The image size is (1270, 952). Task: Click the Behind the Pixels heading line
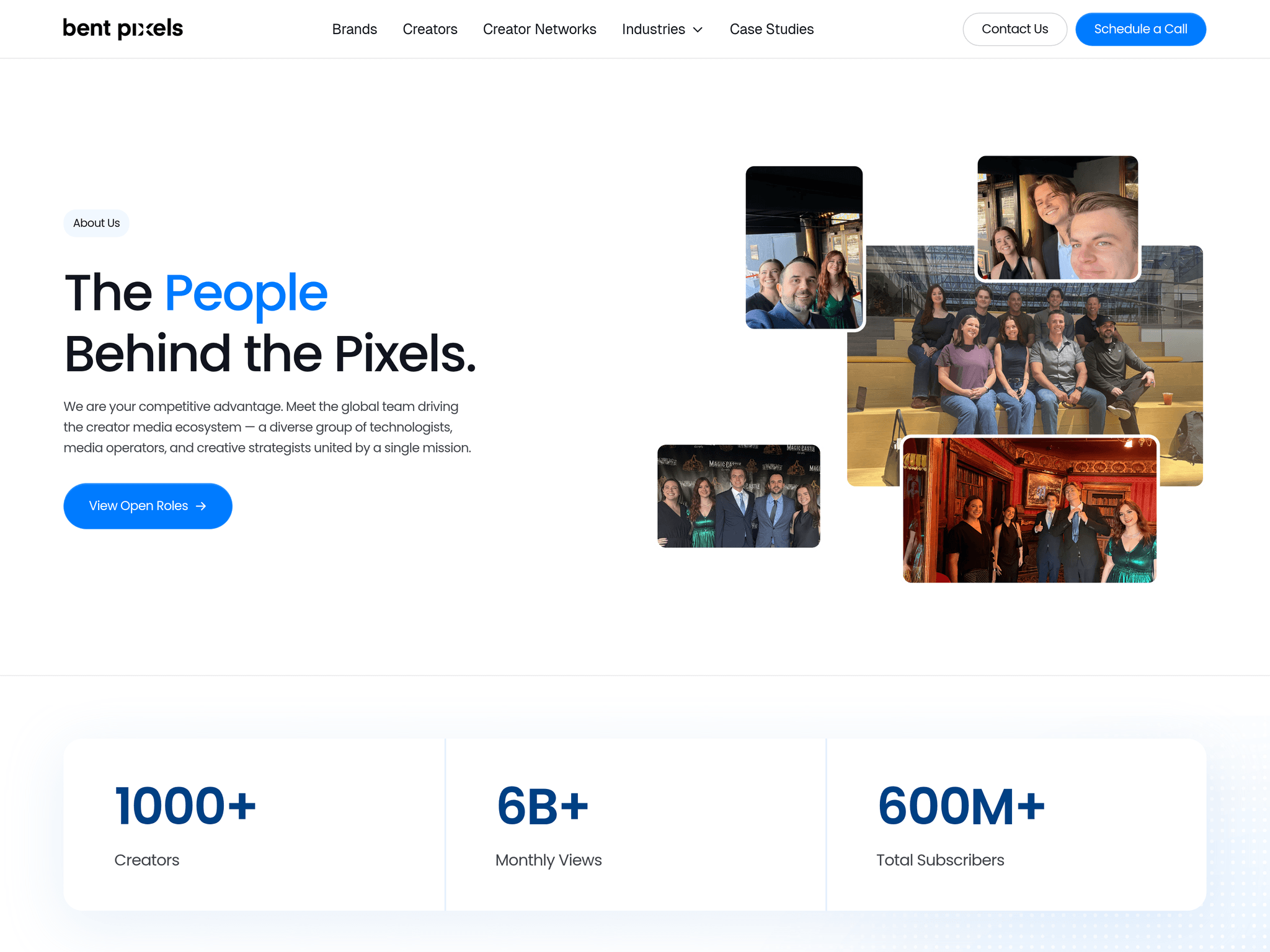[270, 354]
